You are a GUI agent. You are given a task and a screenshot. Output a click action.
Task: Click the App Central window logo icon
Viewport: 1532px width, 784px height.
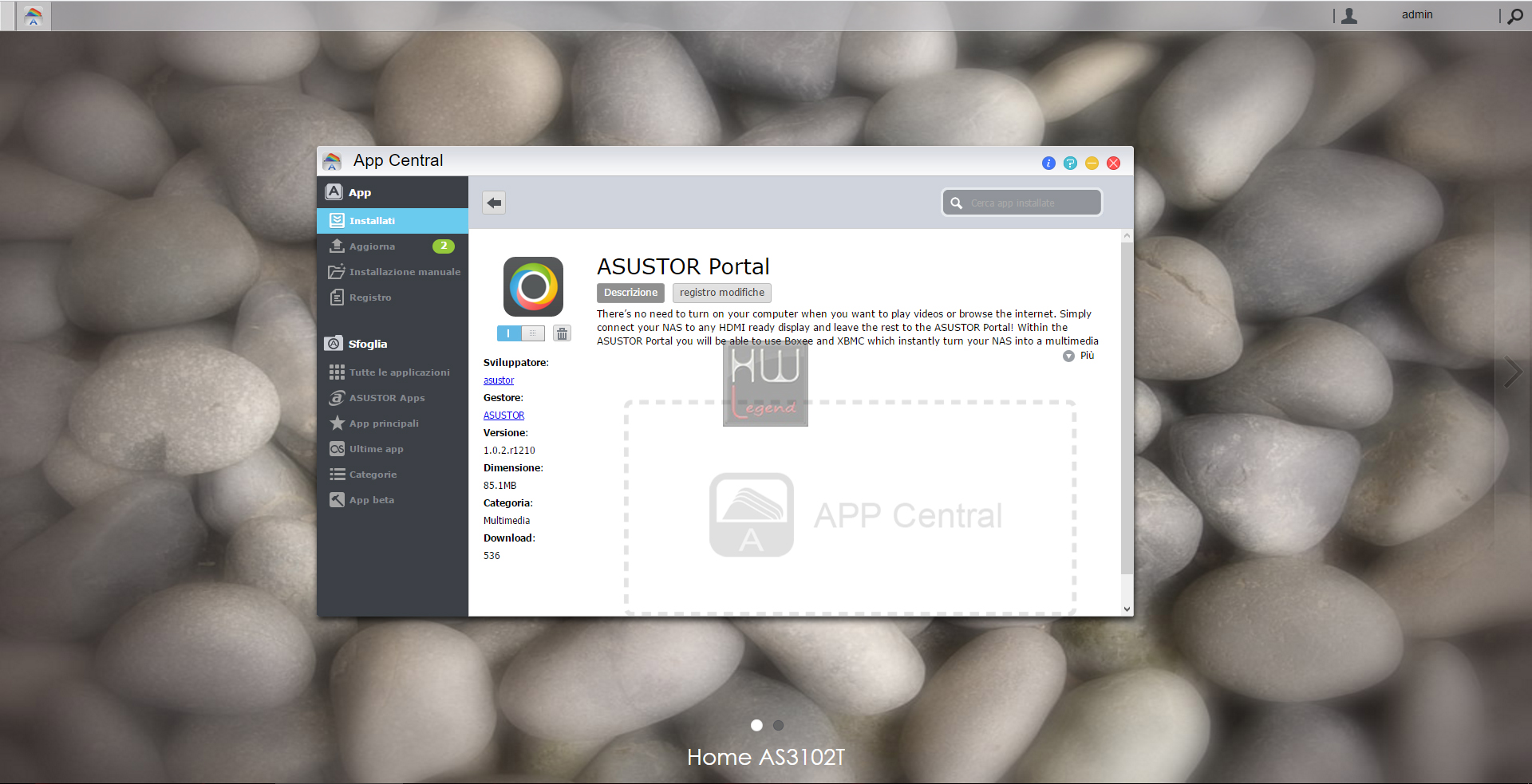click(x=332, y=161)
